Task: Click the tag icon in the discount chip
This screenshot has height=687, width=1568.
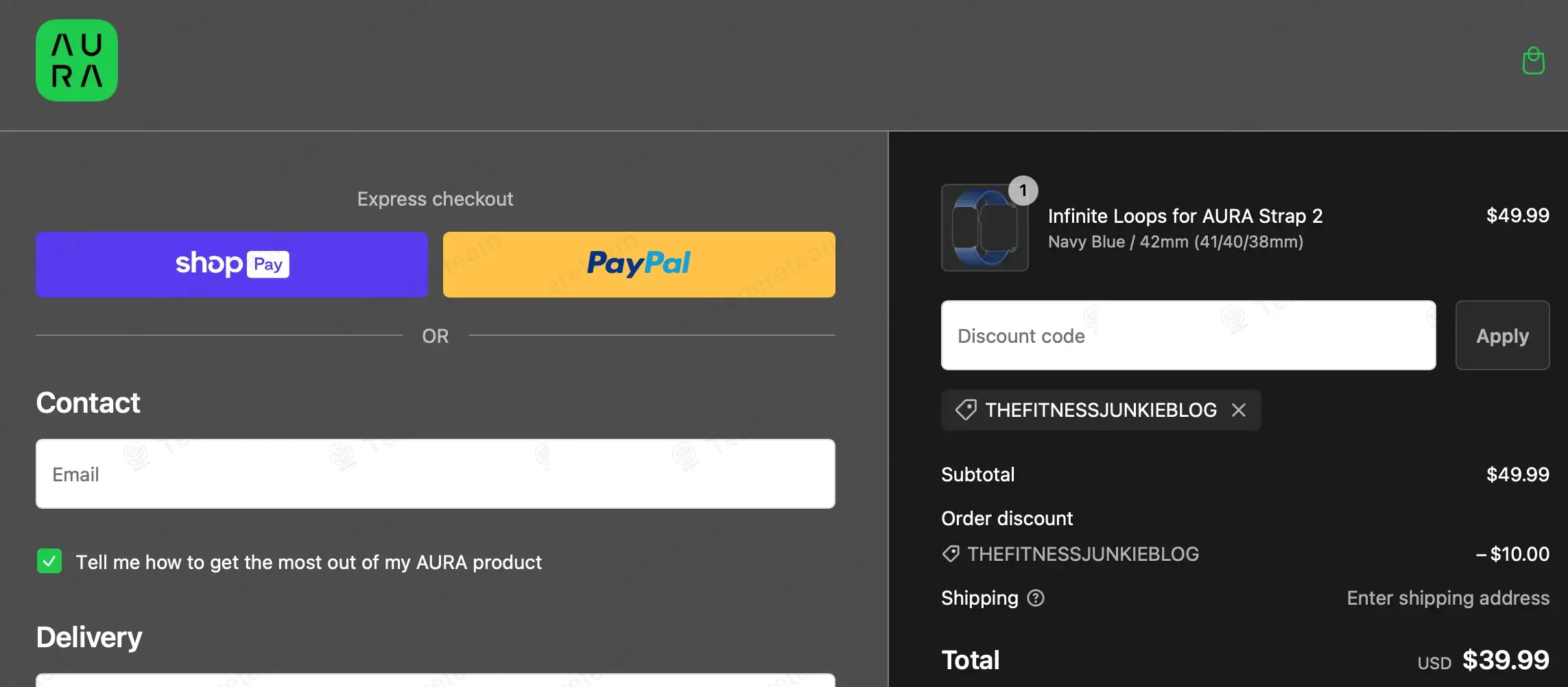Action: (x=966, y=410)
